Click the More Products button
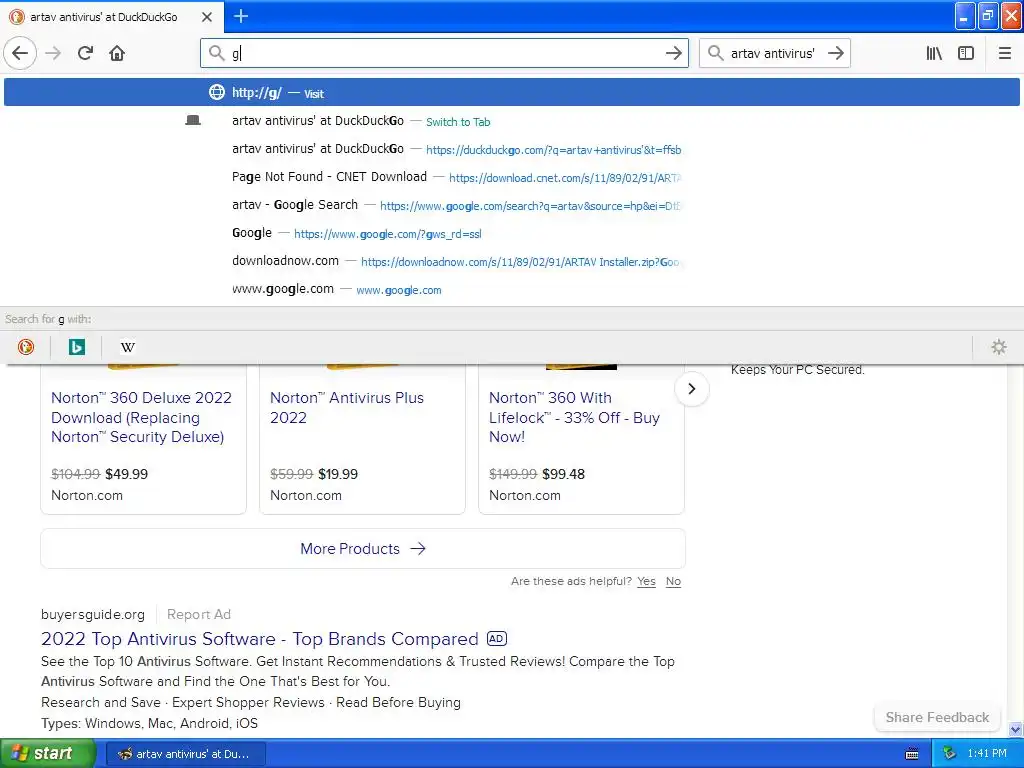This screenshot has height=768, width=1024. (x=362, y=549)
